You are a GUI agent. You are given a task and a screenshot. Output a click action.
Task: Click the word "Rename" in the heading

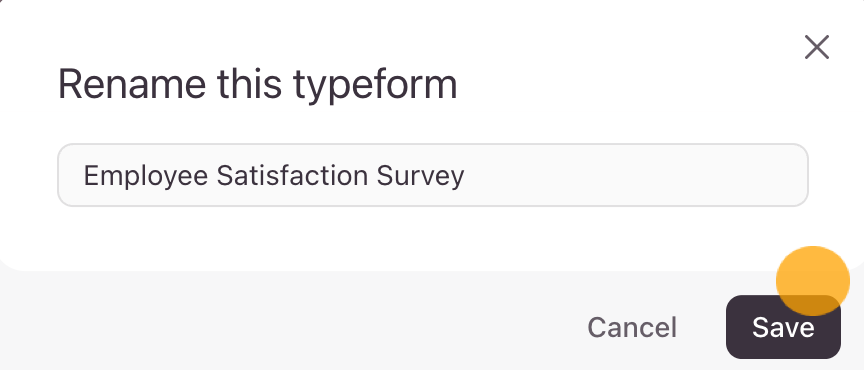coord(132,84)
